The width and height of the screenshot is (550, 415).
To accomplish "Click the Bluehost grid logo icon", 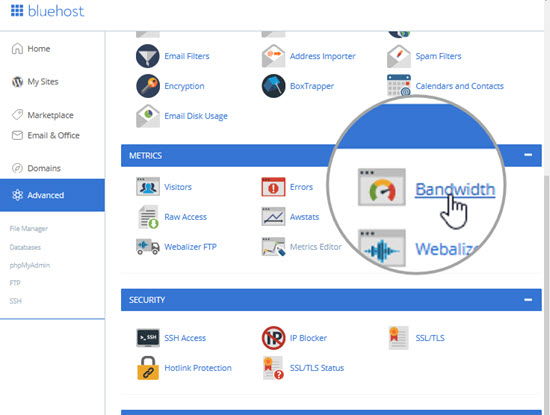I will point(17,11).
